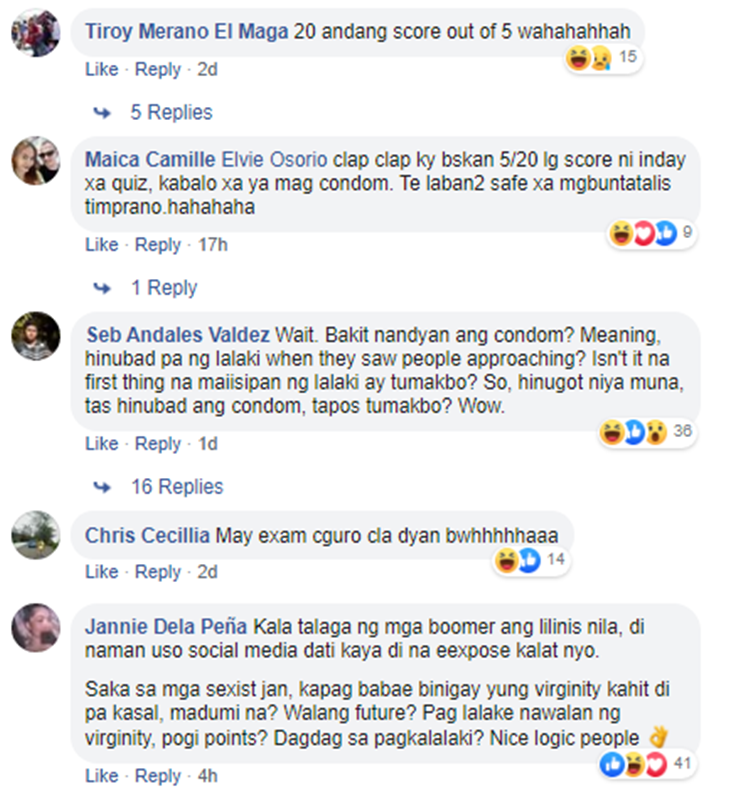Open Maica Camille's profile photo
Viewport: 750px width, 796px height.
(36, 160)
